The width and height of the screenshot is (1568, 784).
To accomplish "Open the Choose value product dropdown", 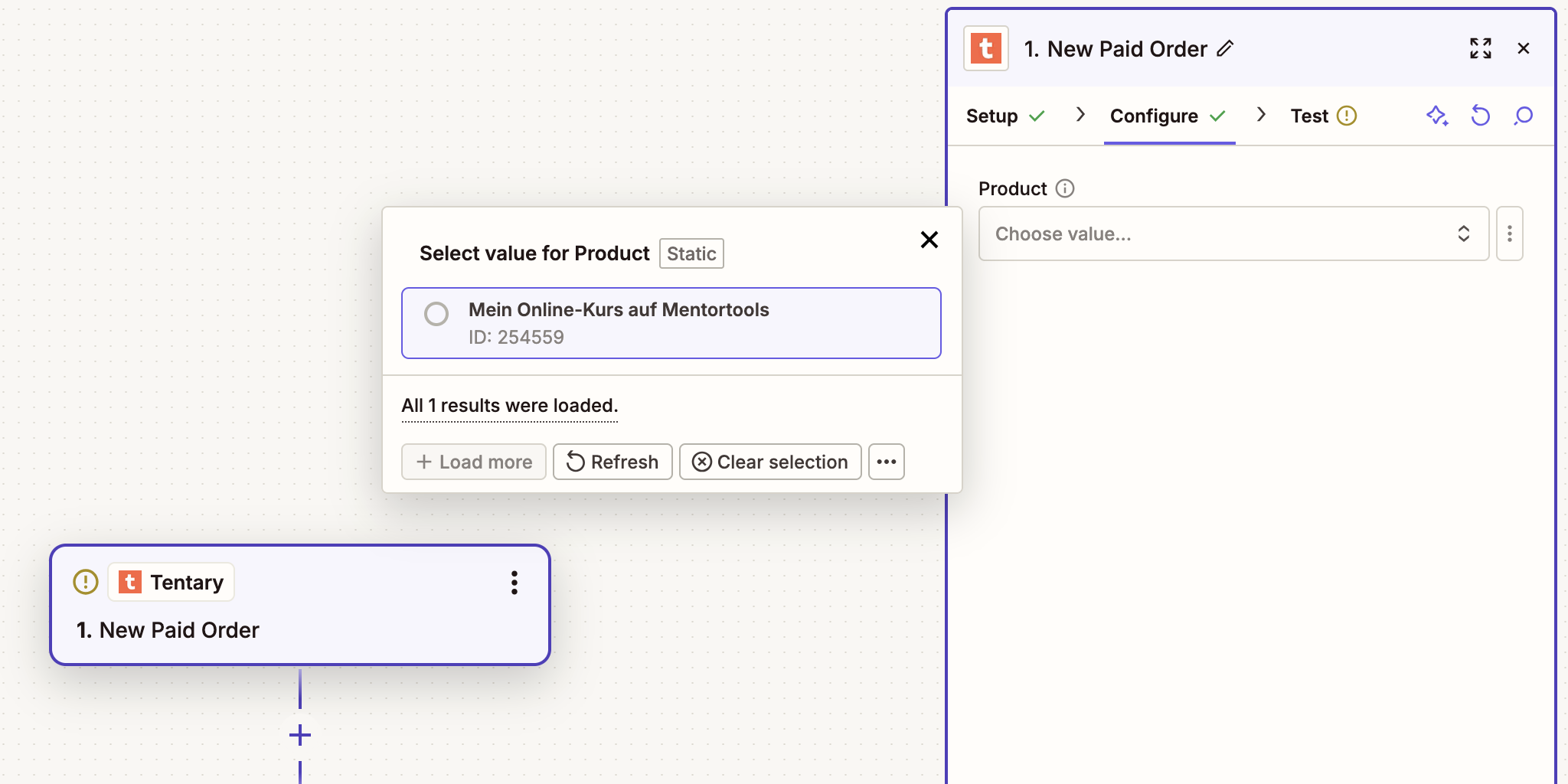I will click(x=1233, y=234).
